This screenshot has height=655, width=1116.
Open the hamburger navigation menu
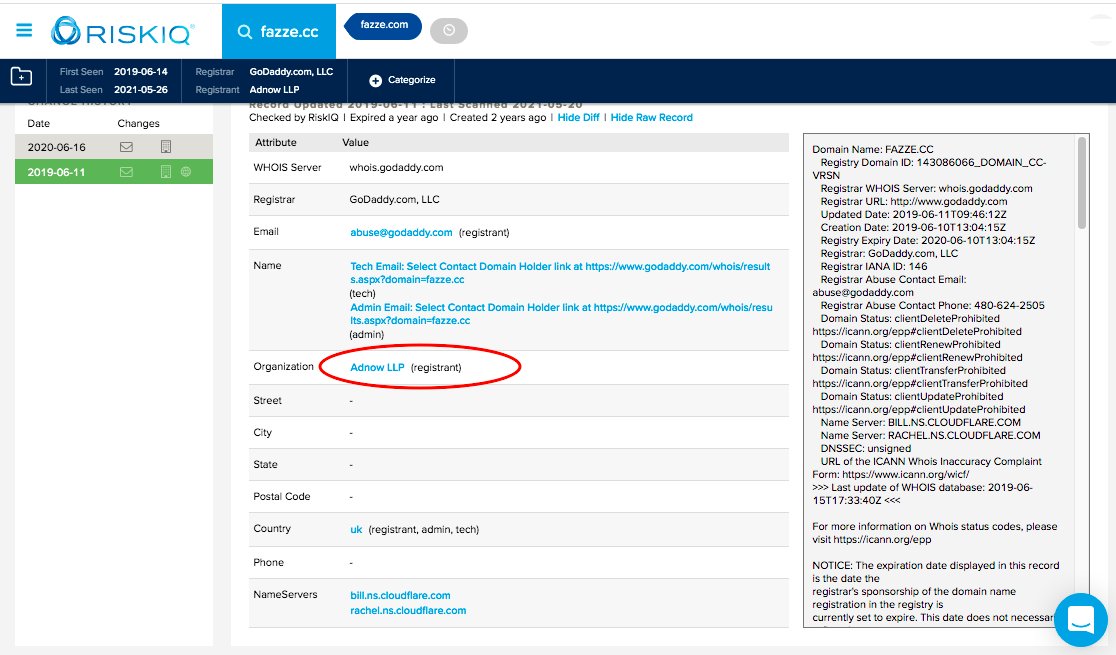point(24,30)
